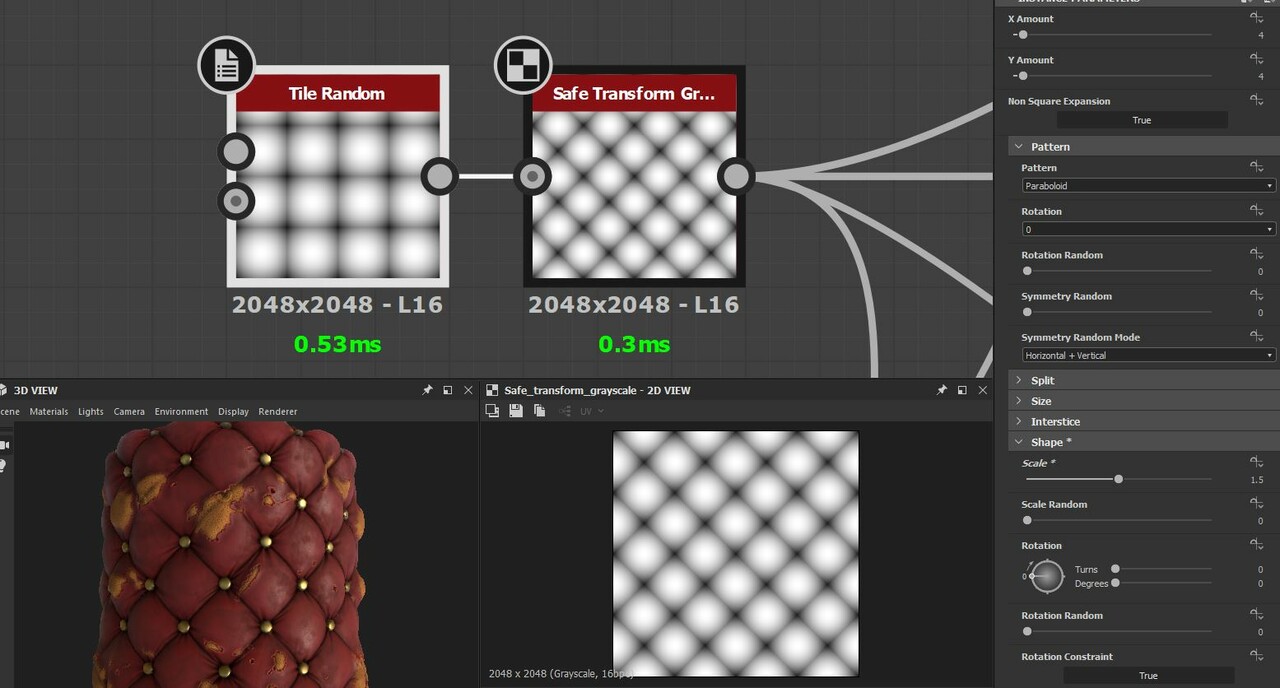Image resolution: width=1280 pixels, height=688 pixels.
Task: Open Symmetry Random parameter options icon
Action: click(1256, 296)
